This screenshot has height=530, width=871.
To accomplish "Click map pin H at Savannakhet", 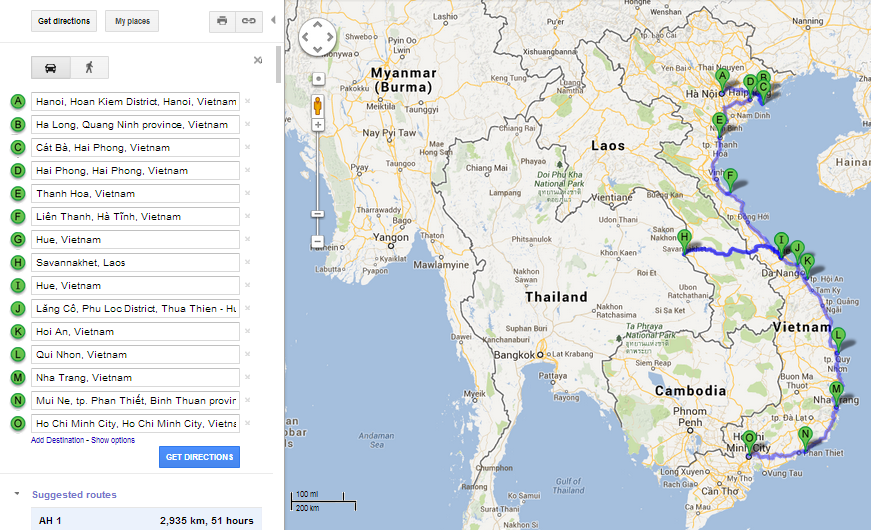I will tap(684, 241).
